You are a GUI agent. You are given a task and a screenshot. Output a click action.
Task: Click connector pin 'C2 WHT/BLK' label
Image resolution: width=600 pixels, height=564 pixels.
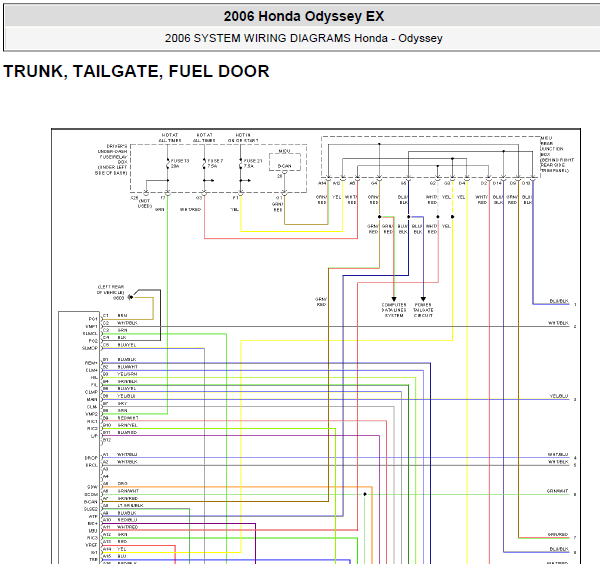(x=120, y=323)
